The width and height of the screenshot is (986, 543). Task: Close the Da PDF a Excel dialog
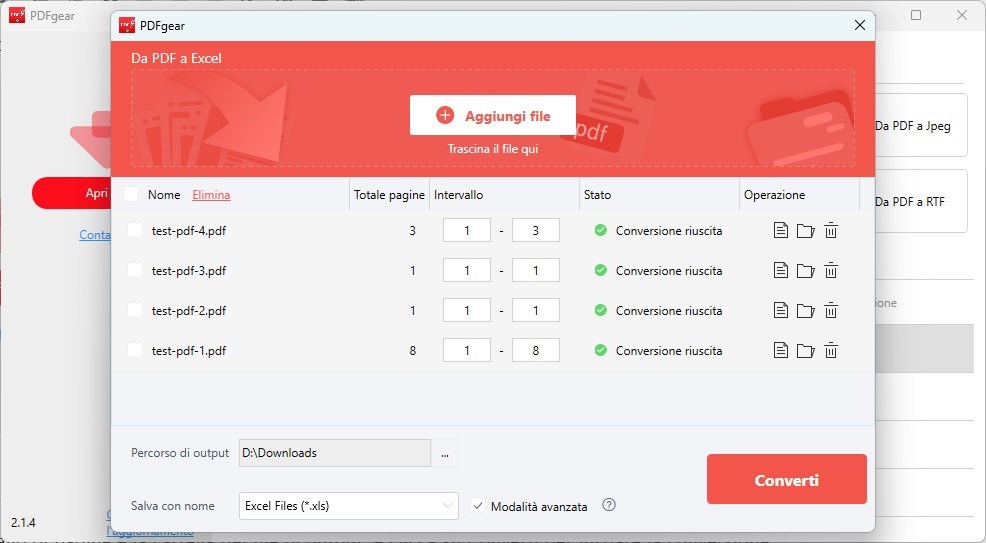[860, 25]
